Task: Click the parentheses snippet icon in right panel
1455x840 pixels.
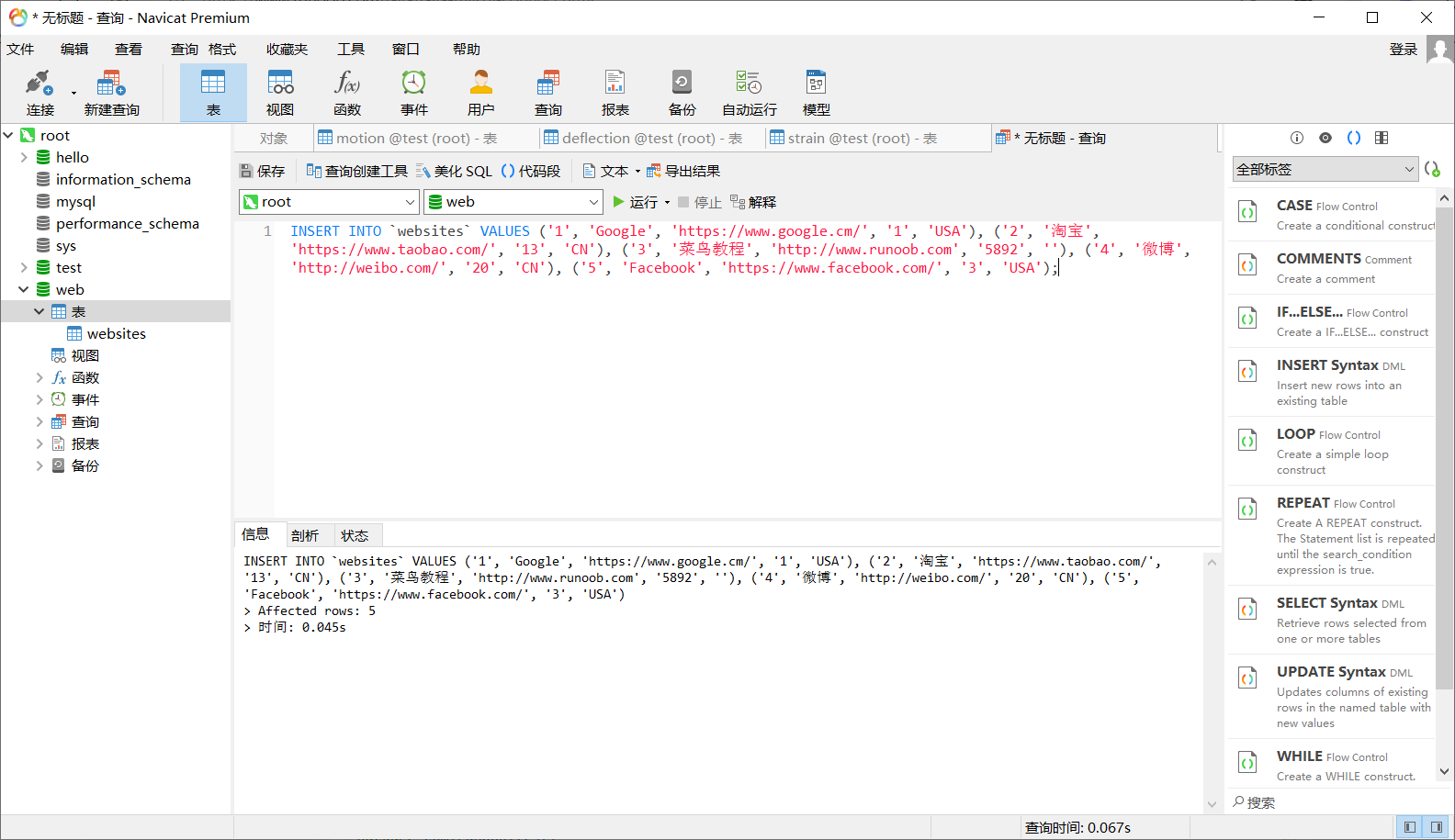Action: point(1354,138)
